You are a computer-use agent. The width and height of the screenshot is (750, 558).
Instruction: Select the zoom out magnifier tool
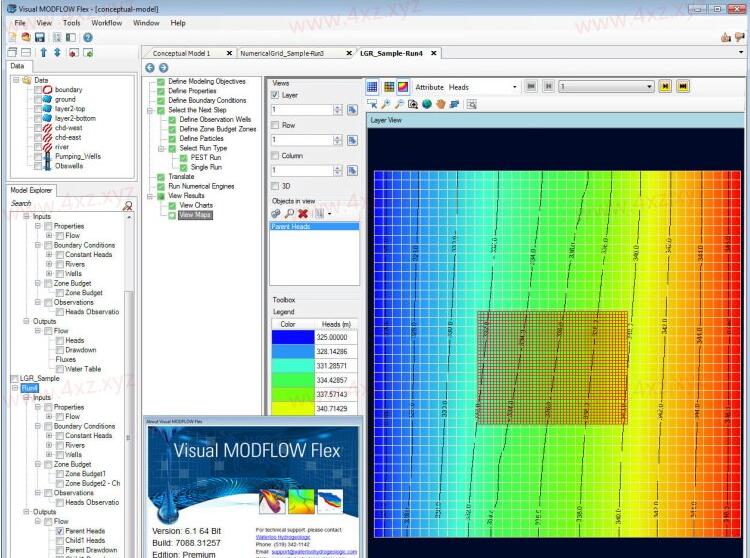(399, 104)
